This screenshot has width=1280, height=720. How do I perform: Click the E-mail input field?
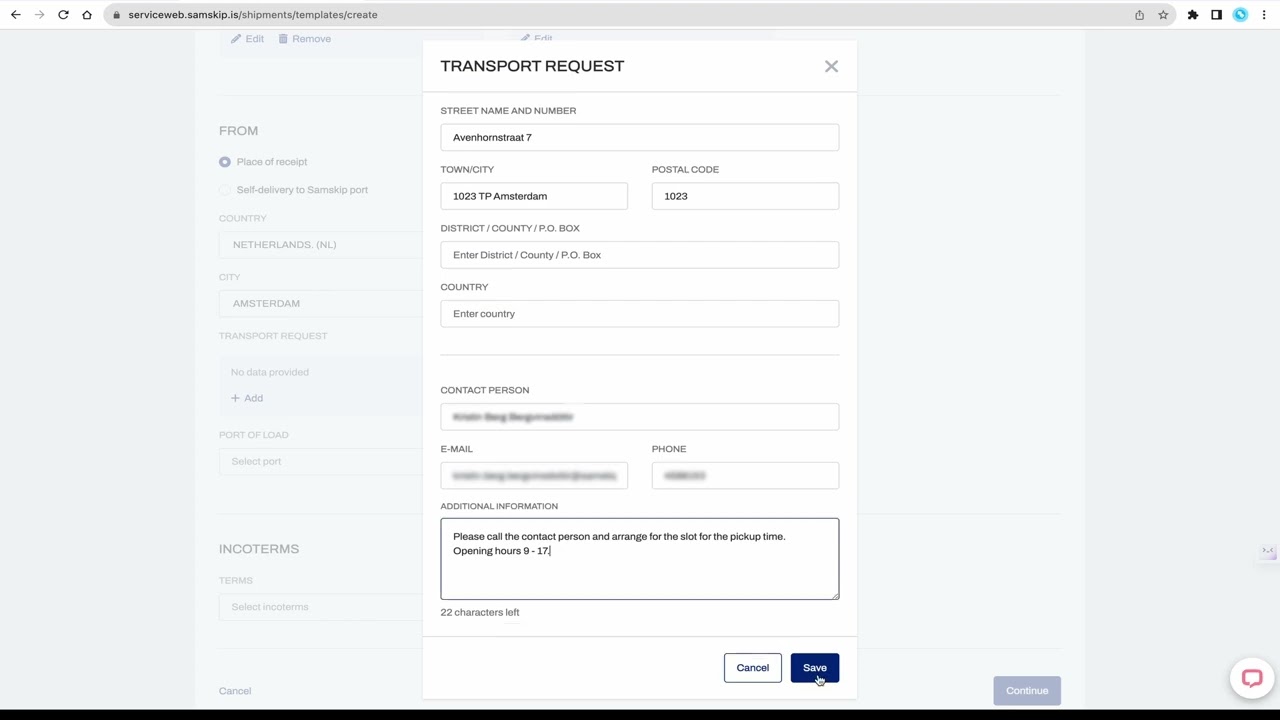coord(534,476)
